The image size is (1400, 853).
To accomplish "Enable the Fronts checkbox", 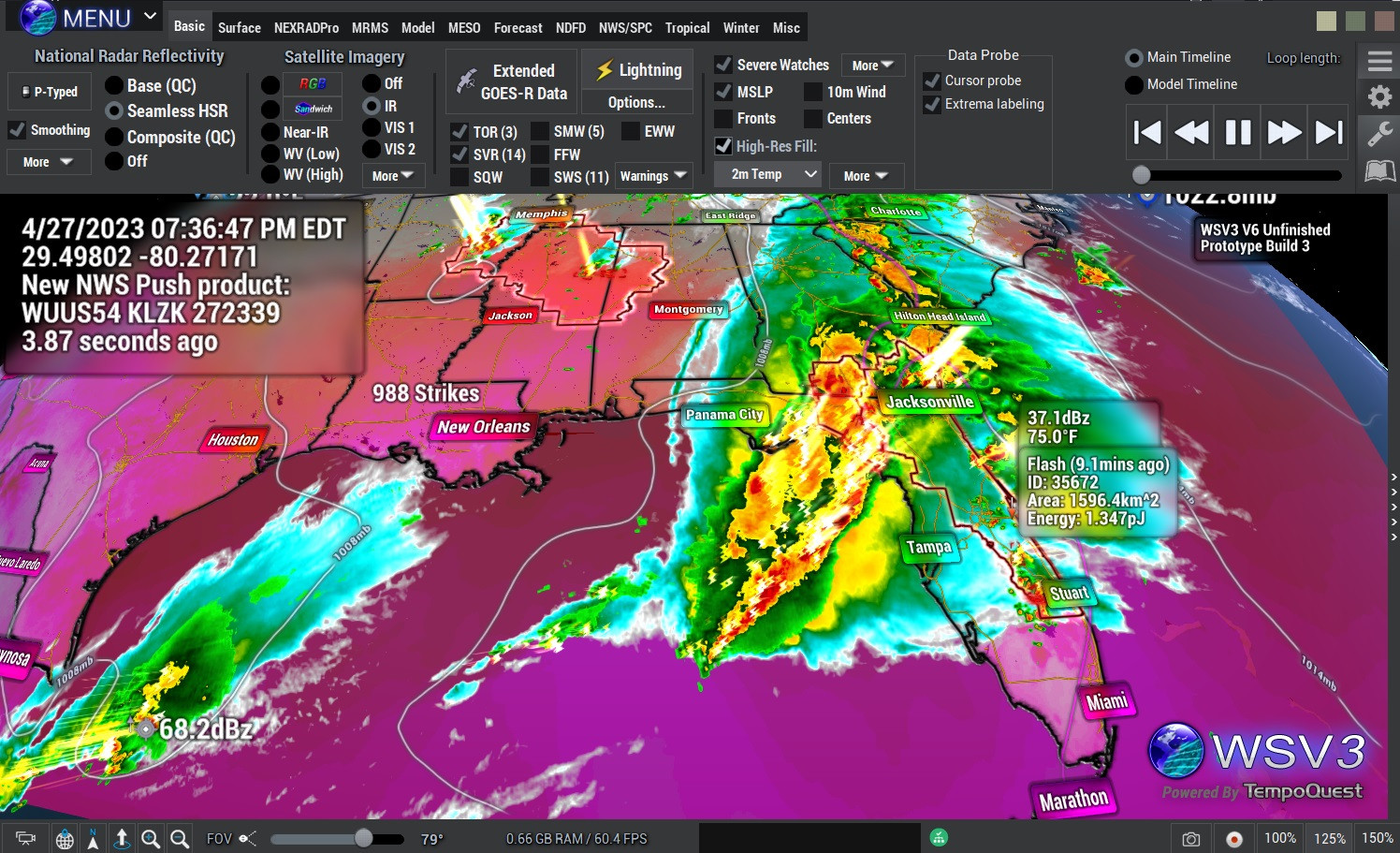I will [x=723, y=119].
